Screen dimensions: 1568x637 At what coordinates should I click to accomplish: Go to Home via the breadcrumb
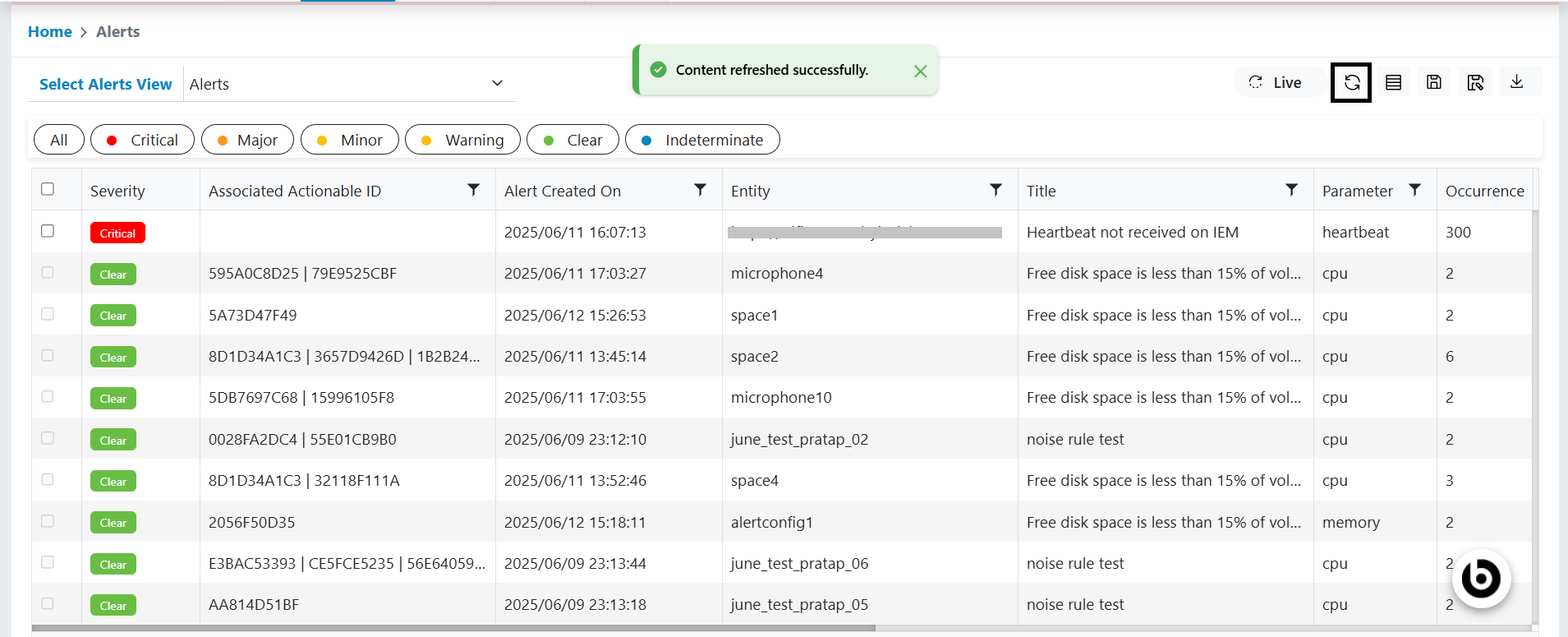coord(50,32)
